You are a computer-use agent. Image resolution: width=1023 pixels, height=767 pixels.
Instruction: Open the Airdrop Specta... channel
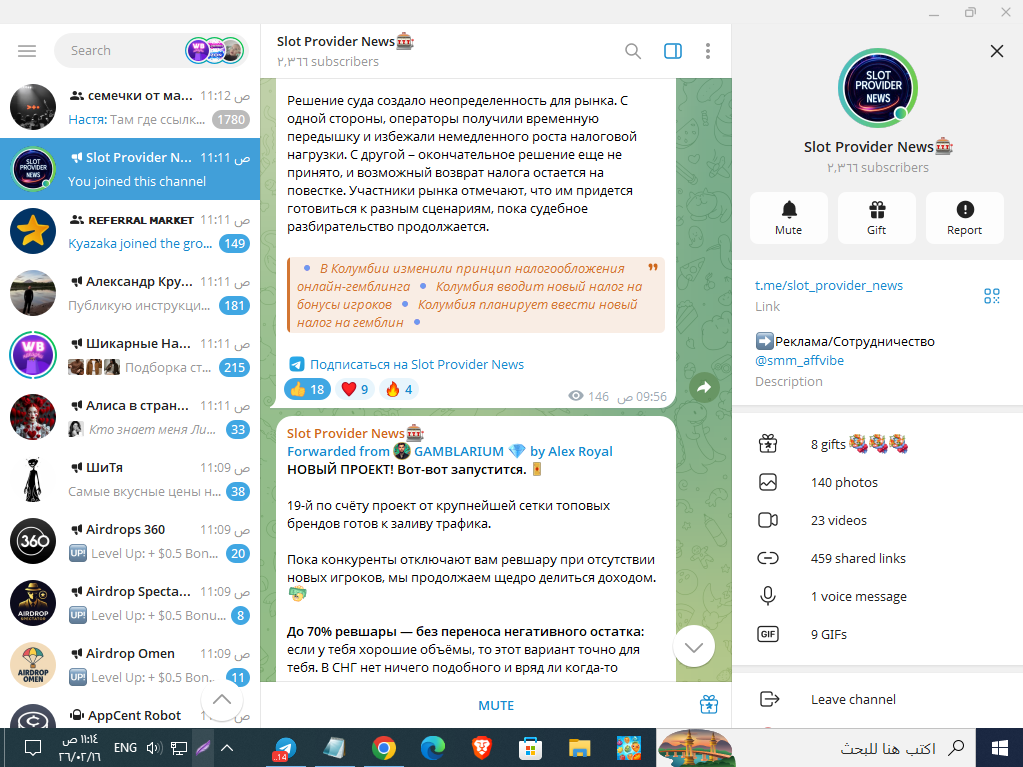coord(130,603)
